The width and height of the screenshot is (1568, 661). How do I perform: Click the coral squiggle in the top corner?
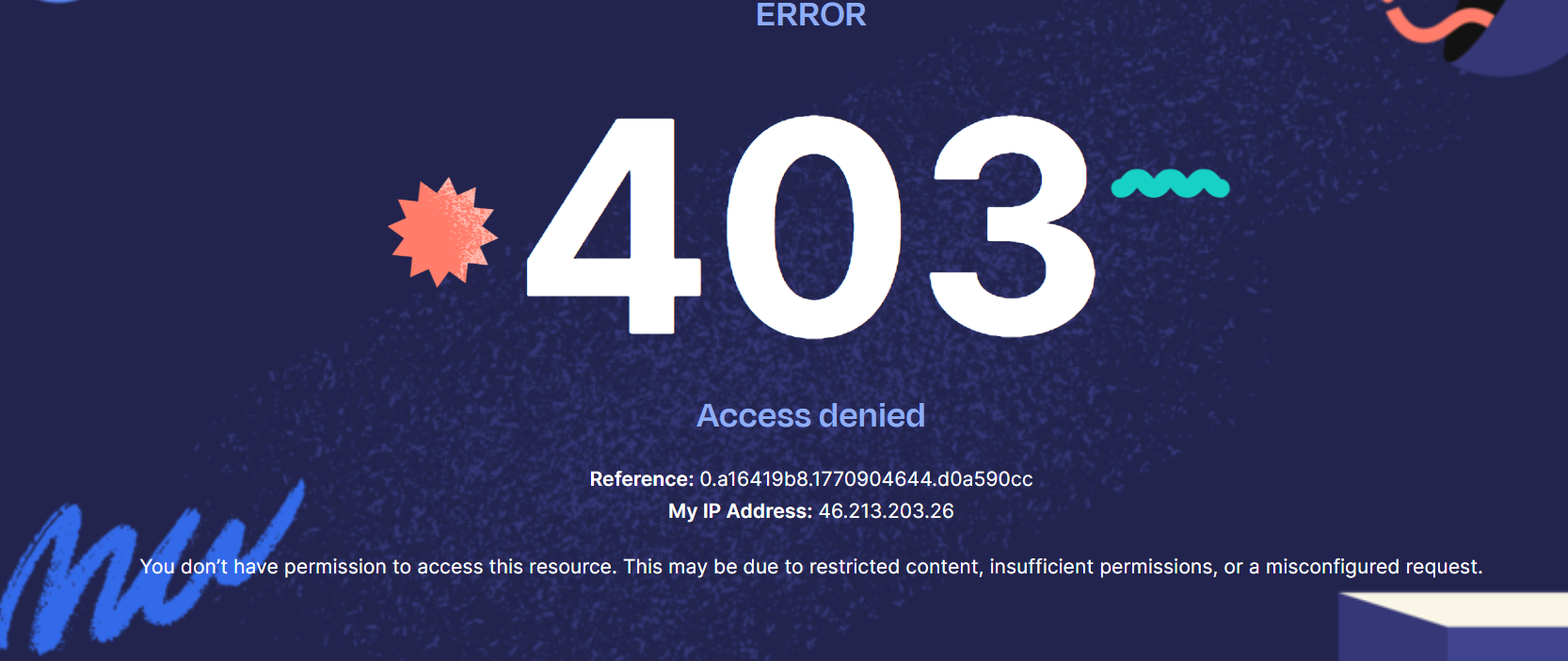tap(1440, 24)
